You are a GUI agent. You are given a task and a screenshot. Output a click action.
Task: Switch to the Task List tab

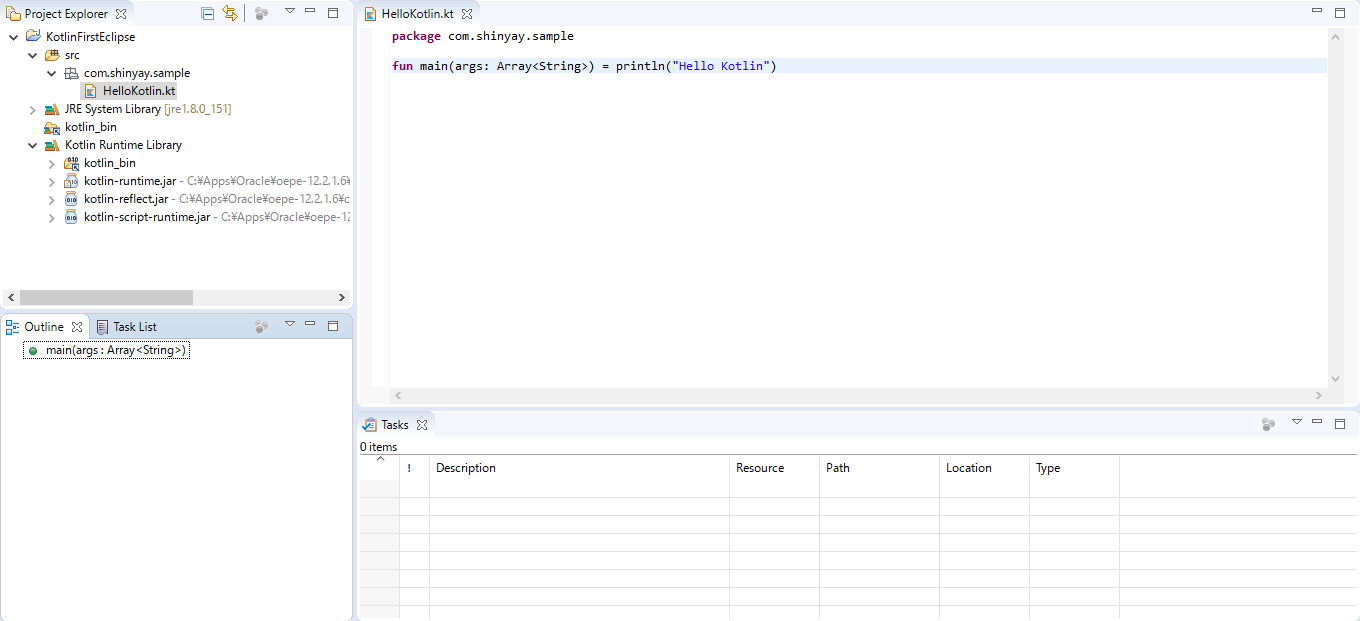click(x=133, y=326)
